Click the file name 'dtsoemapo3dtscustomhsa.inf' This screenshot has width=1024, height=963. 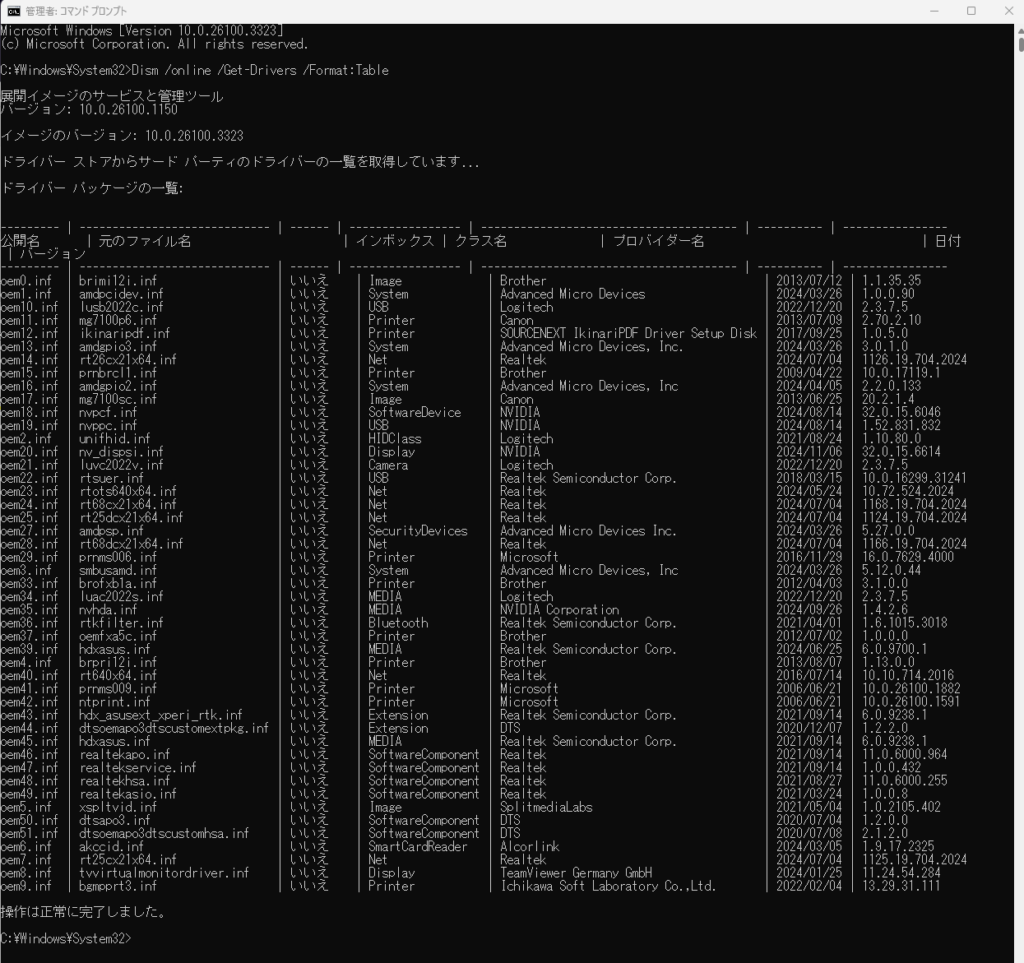pos(164,834)
